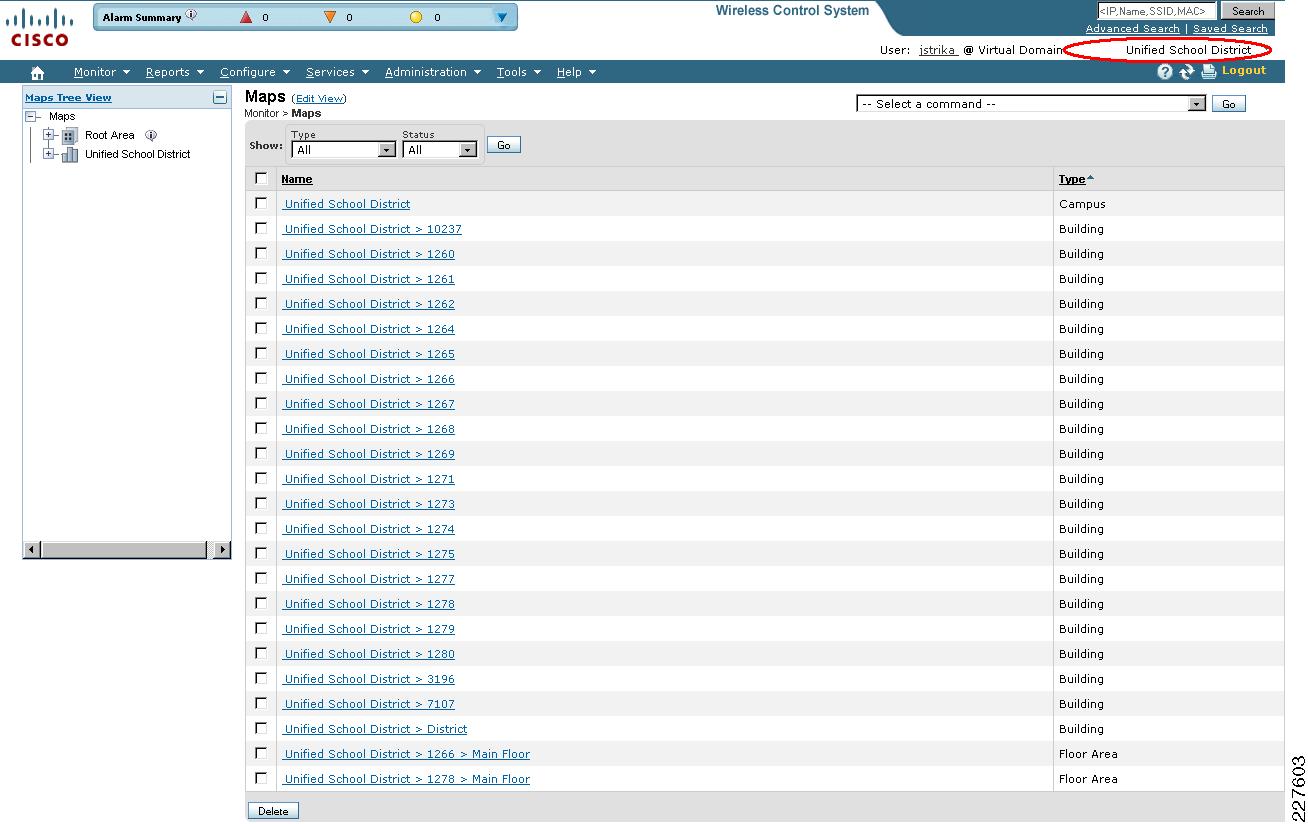Click the major orange alarm triangle
Screen dimensions: 1308x824
pyautogui.click(x=330, y=17)
